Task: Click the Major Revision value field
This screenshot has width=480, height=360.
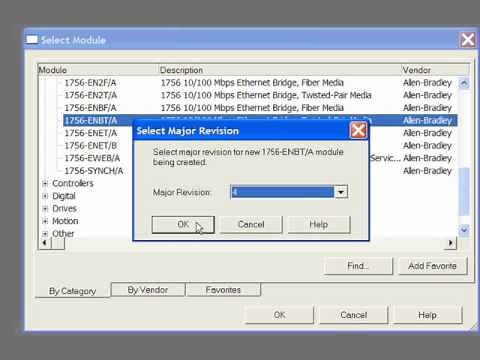Action: [x=282, y=192]
